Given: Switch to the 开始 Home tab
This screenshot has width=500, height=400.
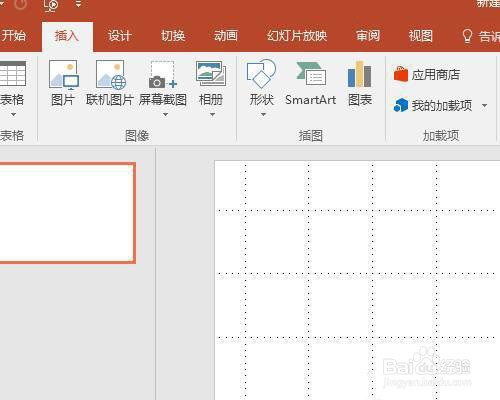Looking at the screenshot, I should click(13, 35).
